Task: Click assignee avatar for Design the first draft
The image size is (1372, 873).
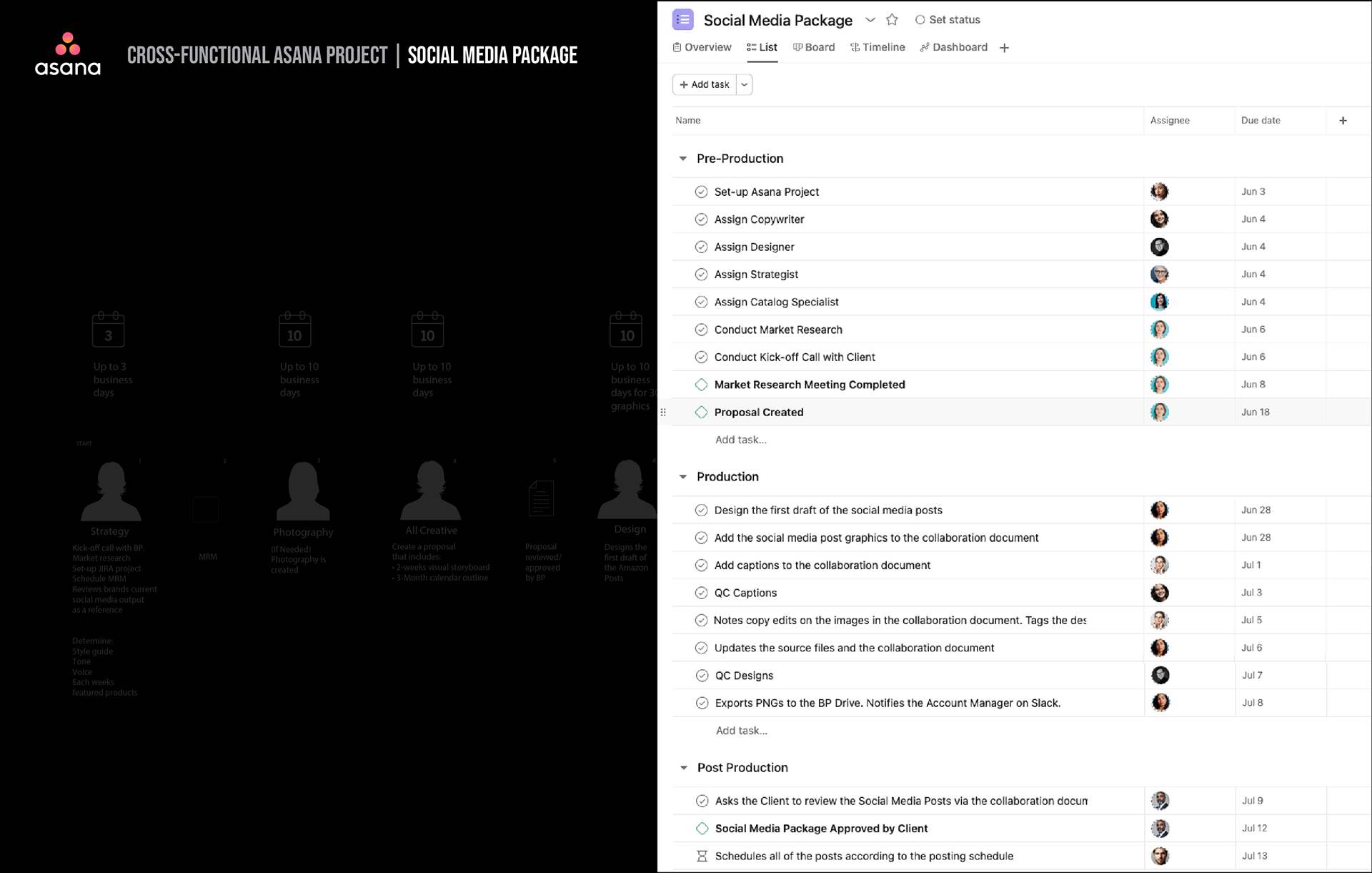Action: click(1159, 510)
